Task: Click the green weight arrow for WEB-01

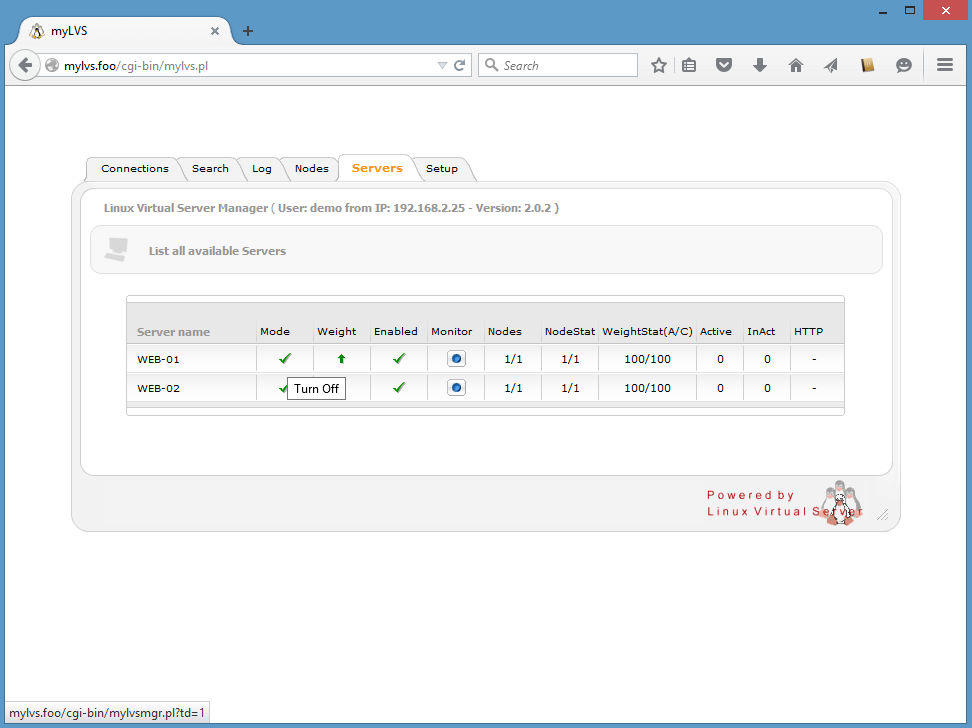Action: (341, 358)
